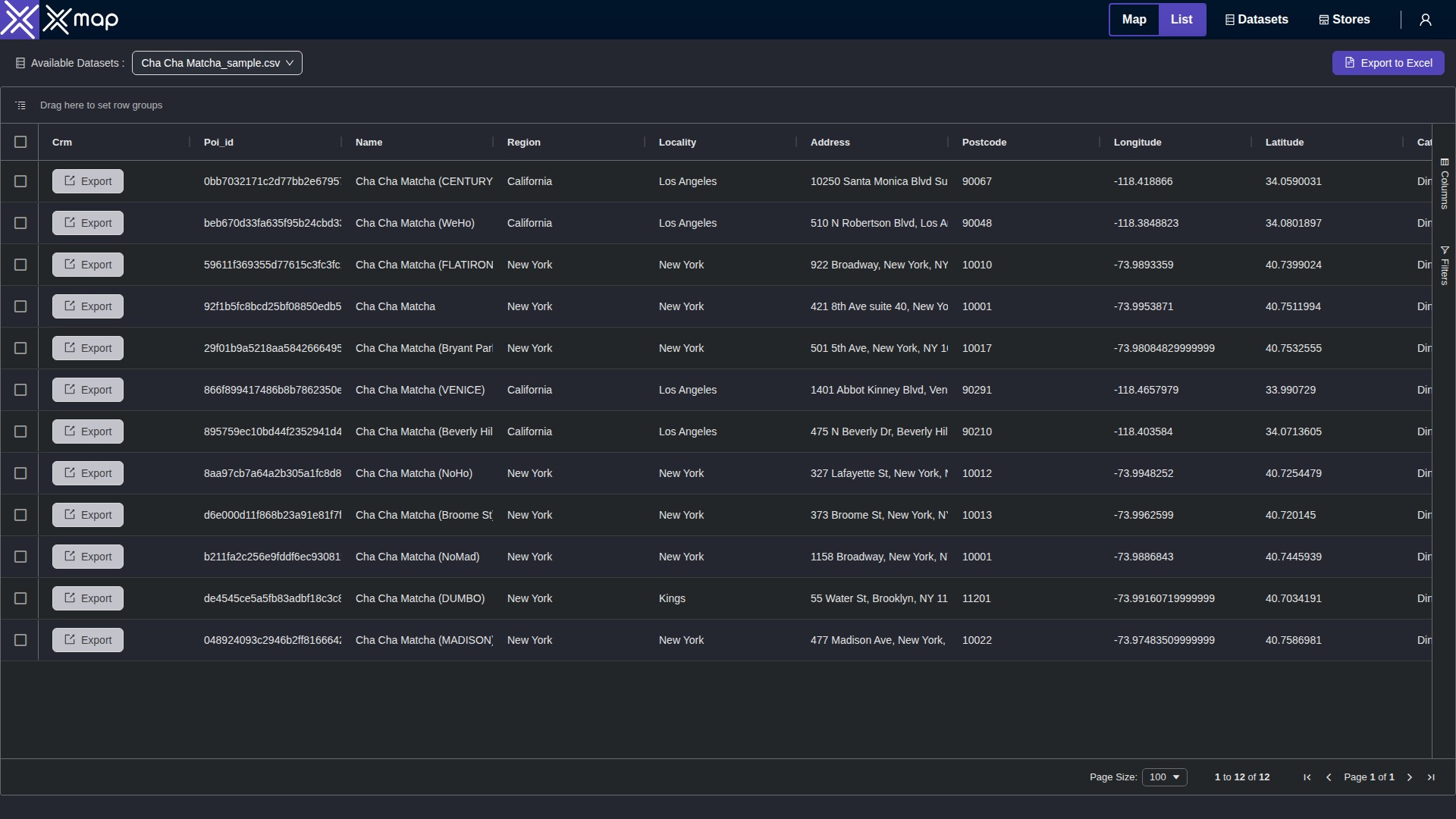Select the Cha Cha Matcha (DUMBO) row checkbox
Screen dimensions: 1456x819
pyautogui.click(x=20, y=598)
